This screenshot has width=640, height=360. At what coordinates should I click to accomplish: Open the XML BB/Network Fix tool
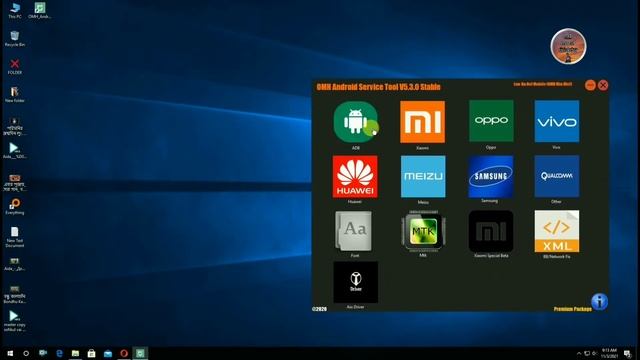[557, 231]
